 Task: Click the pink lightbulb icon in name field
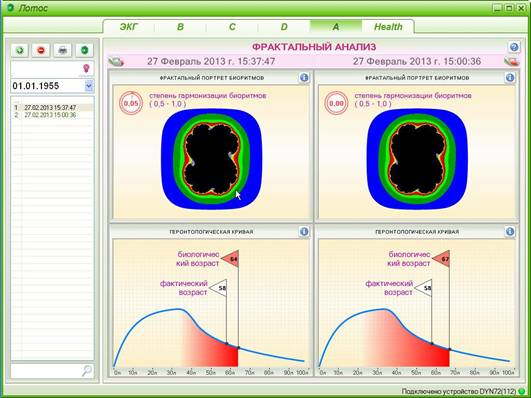[x=86, y=68]
